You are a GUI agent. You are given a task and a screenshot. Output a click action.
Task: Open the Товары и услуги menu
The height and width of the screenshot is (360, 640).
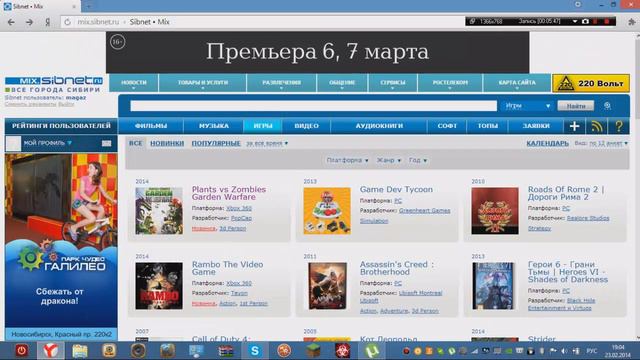[202, 83]
